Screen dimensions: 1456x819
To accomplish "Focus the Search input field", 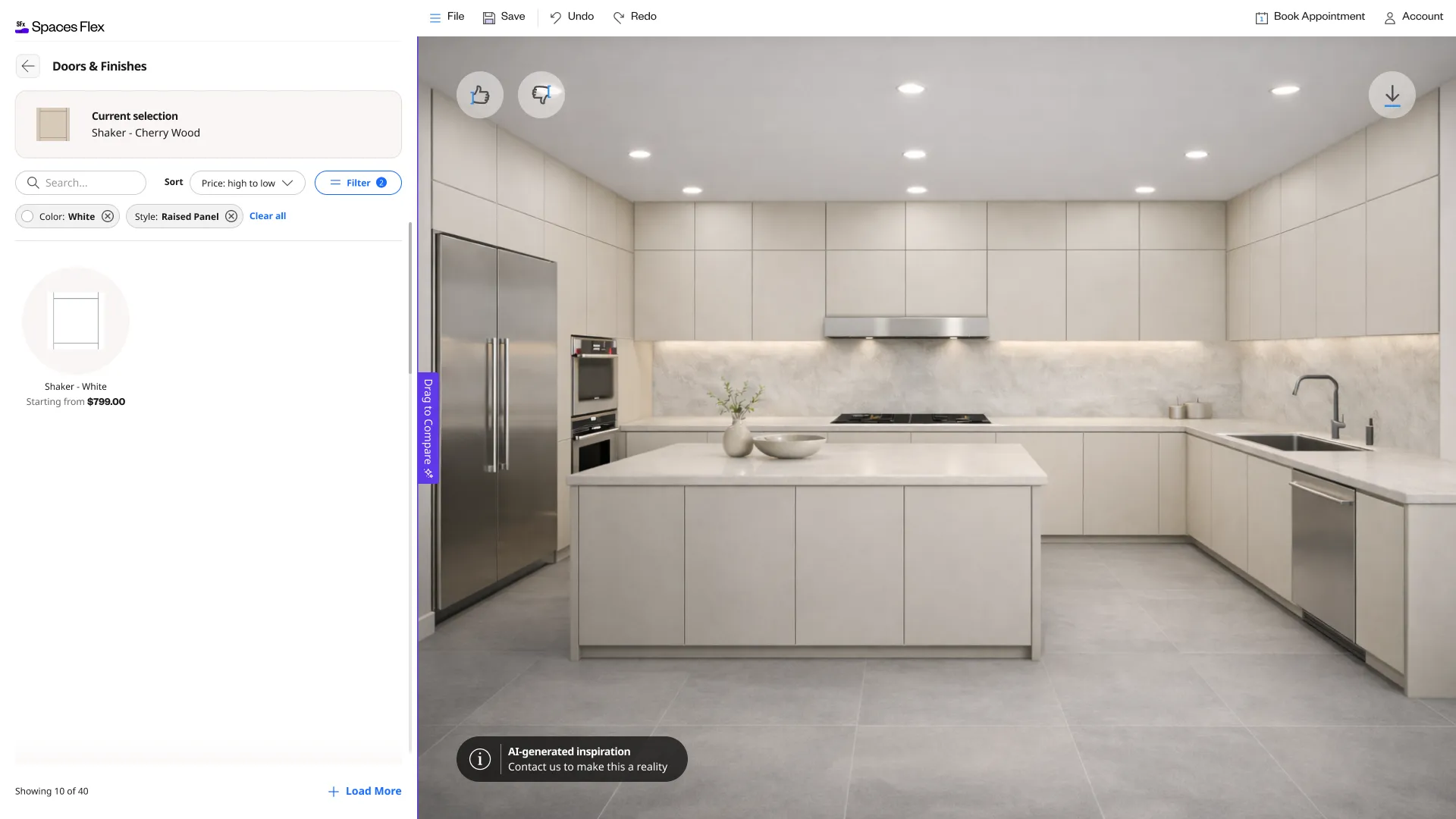I will pyautogui.click(x=80, y=183).
